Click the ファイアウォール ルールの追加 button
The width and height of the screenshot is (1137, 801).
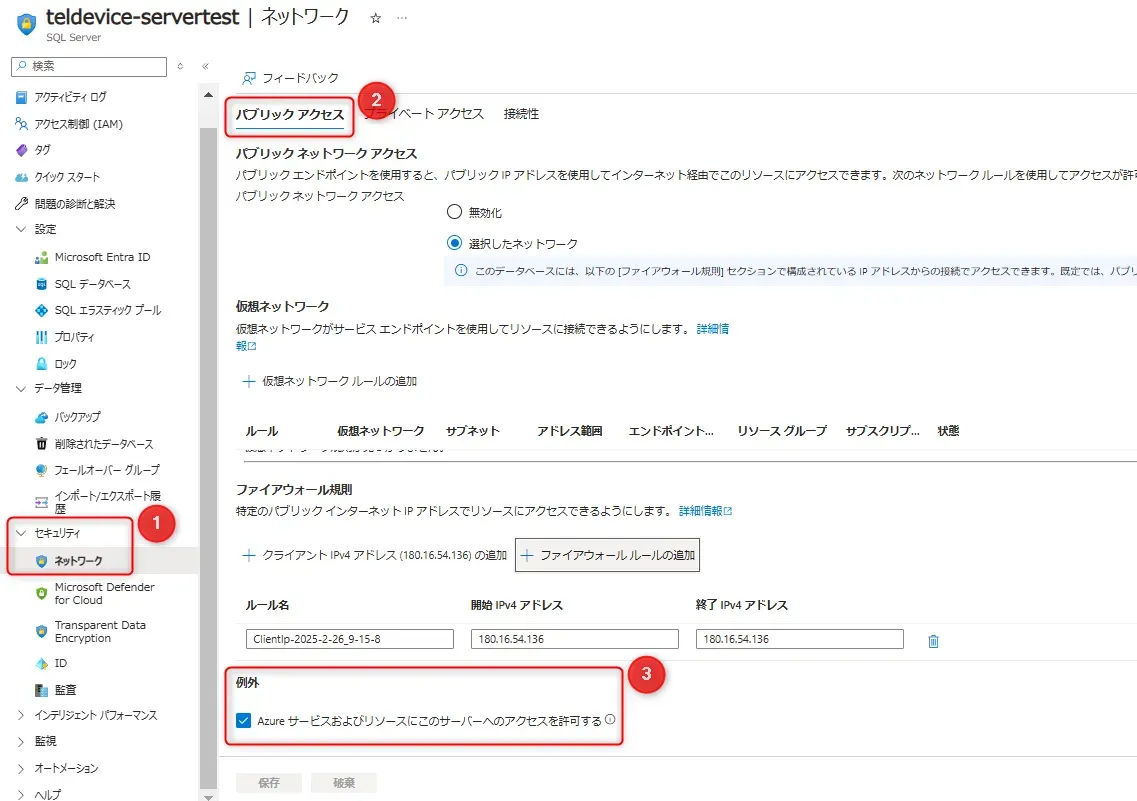(607, 554)
